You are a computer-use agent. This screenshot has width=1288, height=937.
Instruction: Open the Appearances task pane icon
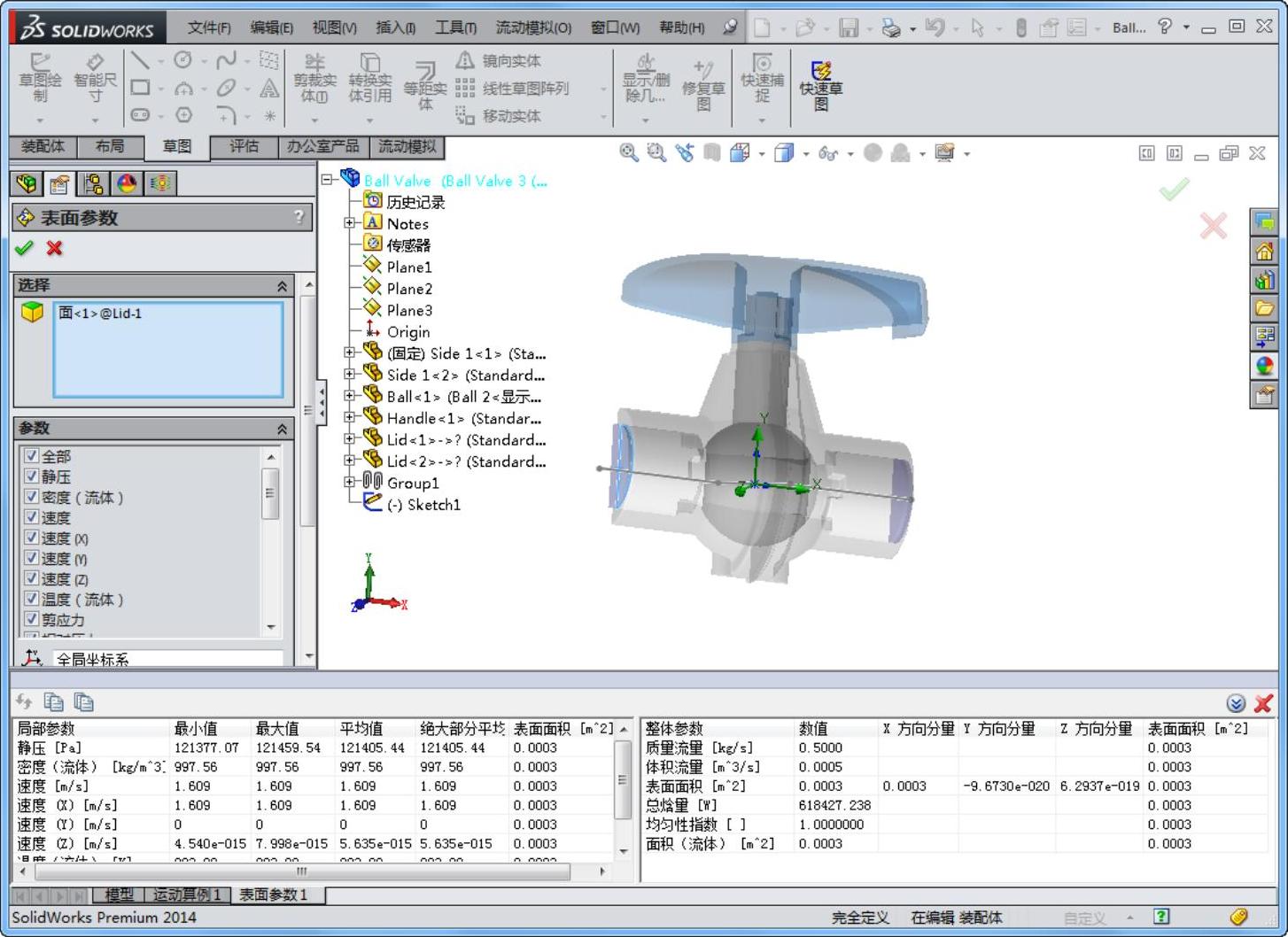click(x=1264, y=365)
